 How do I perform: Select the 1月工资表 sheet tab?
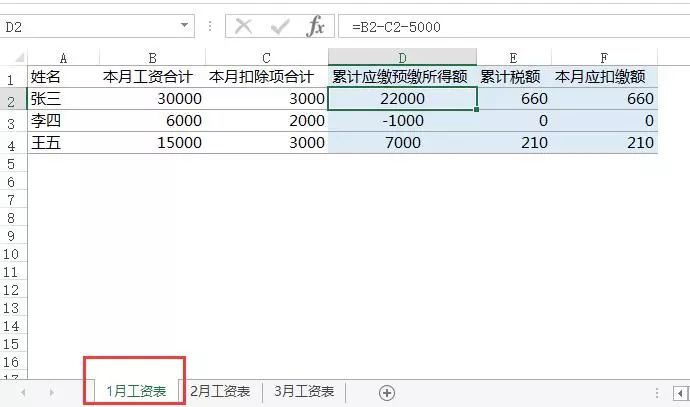click(136, 391)
